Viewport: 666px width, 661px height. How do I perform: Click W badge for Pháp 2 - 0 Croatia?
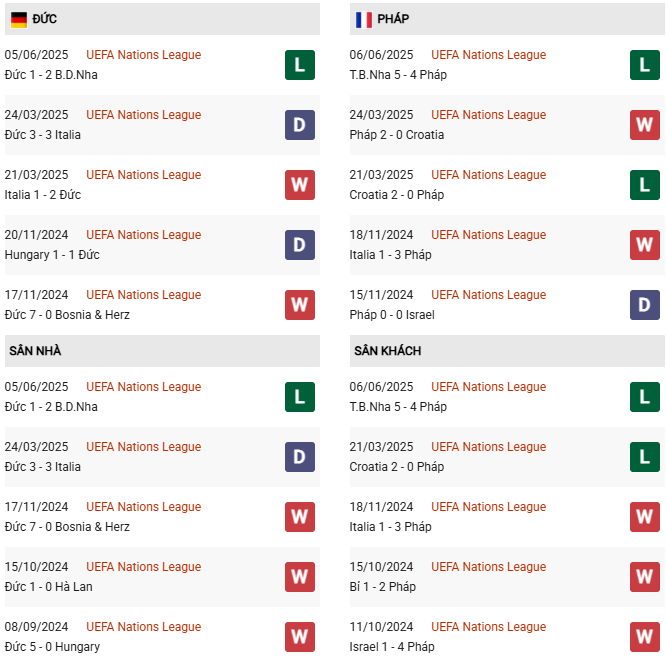(x=645, y=125)
